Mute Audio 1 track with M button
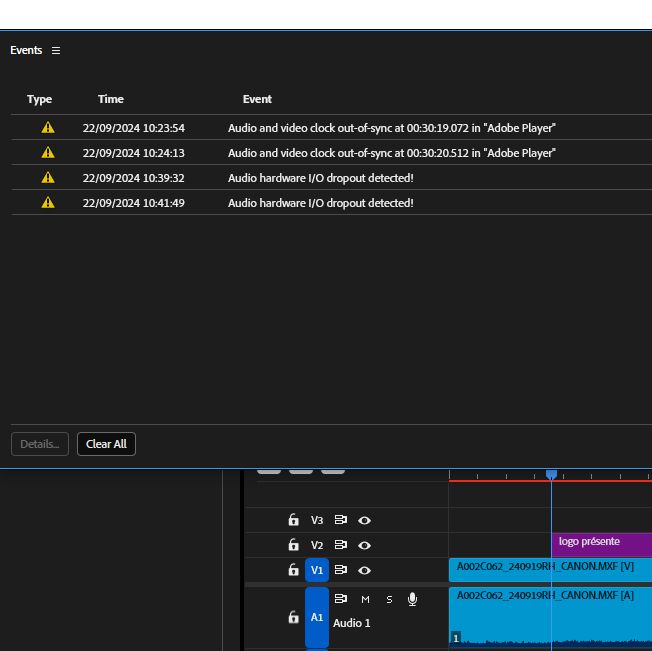652x651 pixels. 366,599
